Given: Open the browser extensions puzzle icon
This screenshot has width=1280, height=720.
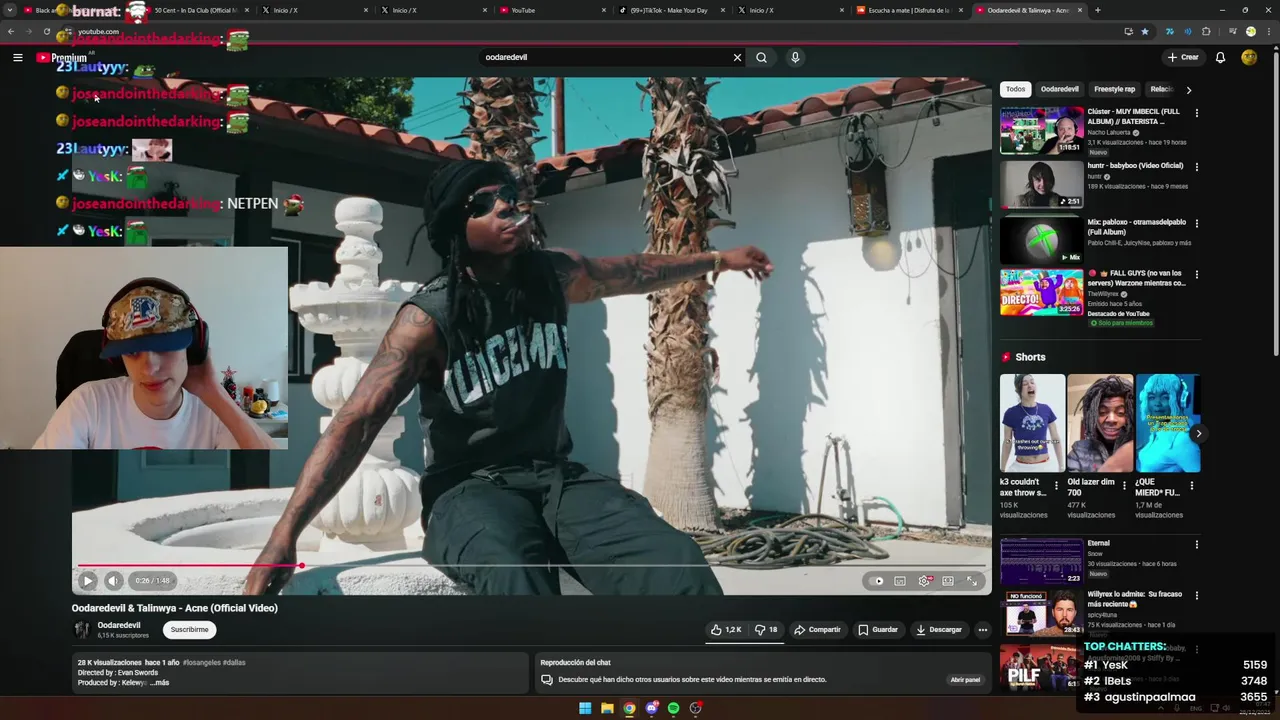Looking at the screenshot, I should click(x=1206, y=31).
